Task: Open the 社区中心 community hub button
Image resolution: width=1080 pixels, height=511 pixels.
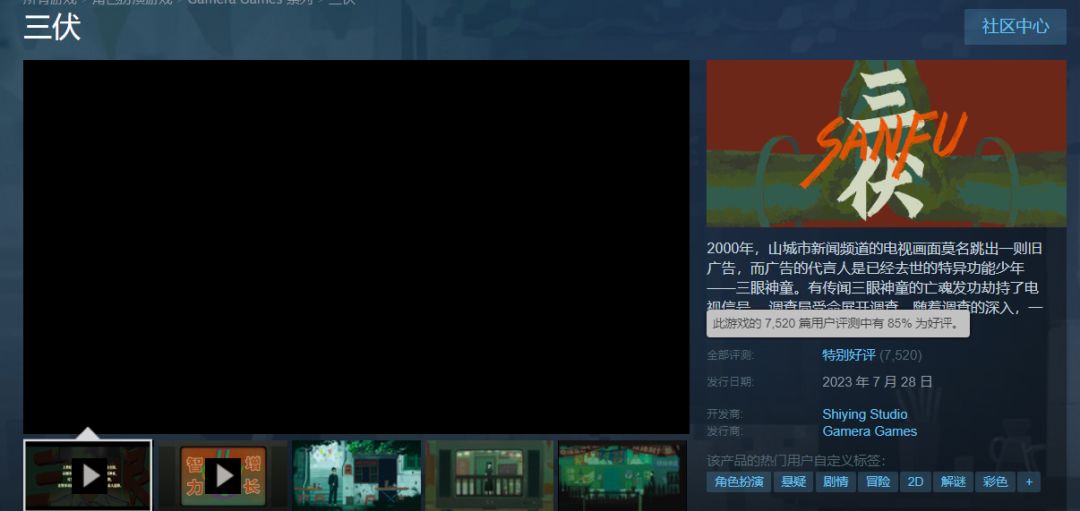Action: pyautogui.click(x=1015, y=27)
